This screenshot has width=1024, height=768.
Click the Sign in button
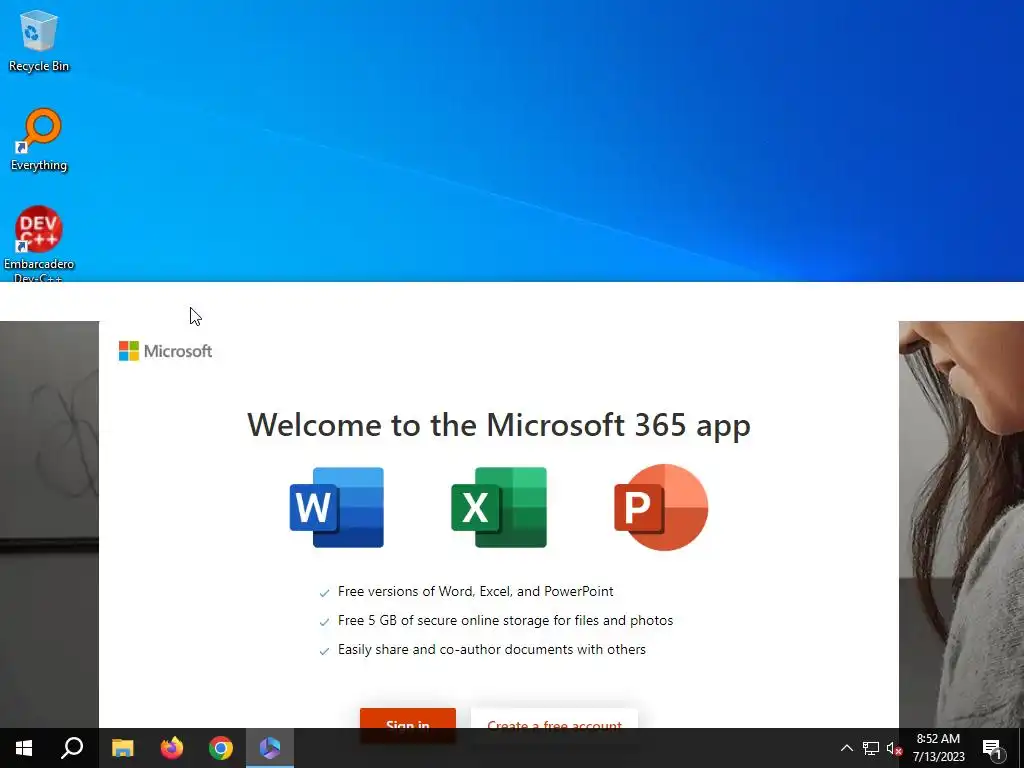408,718
